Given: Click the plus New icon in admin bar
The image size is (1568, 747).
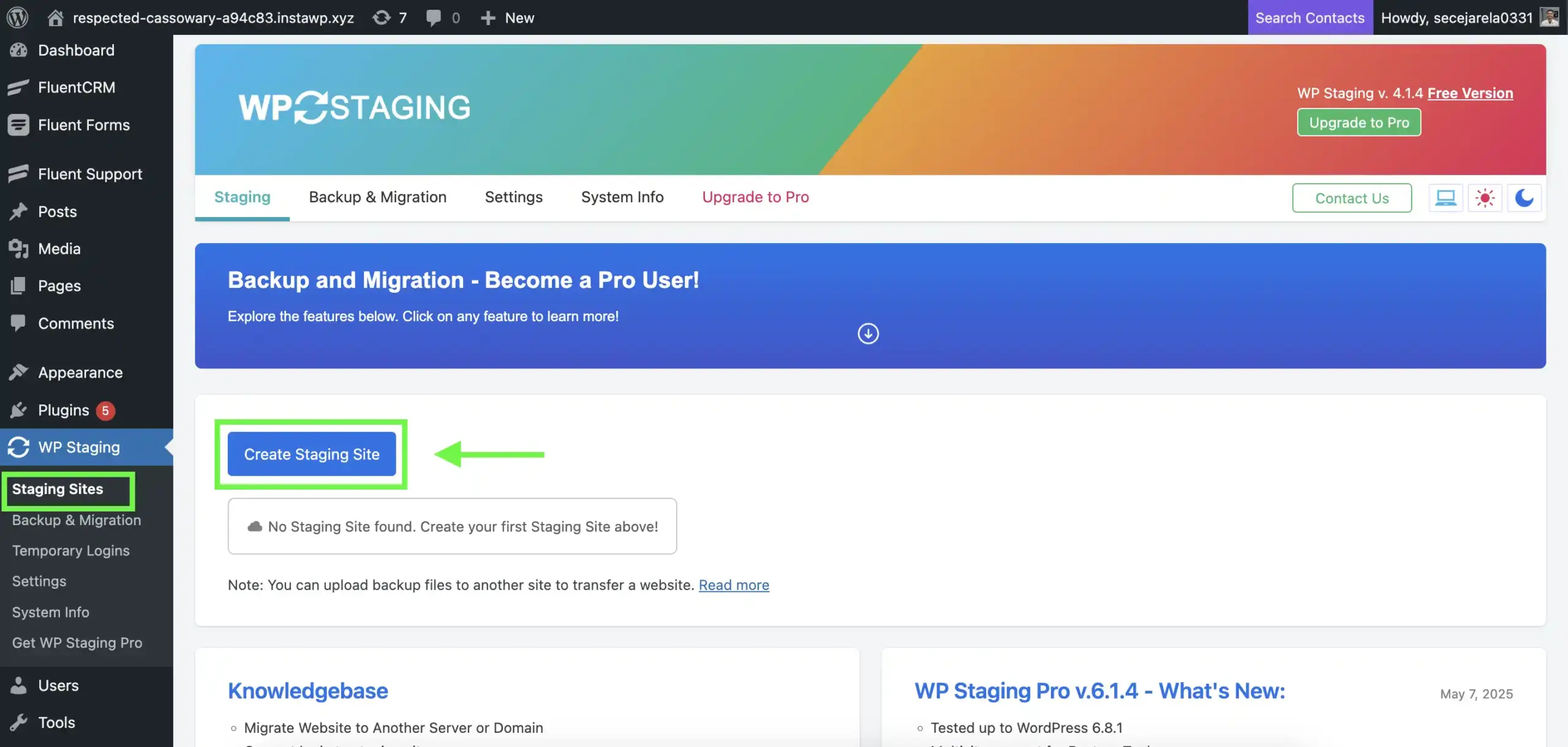Looking at the screenshot, I should [488, 18].
